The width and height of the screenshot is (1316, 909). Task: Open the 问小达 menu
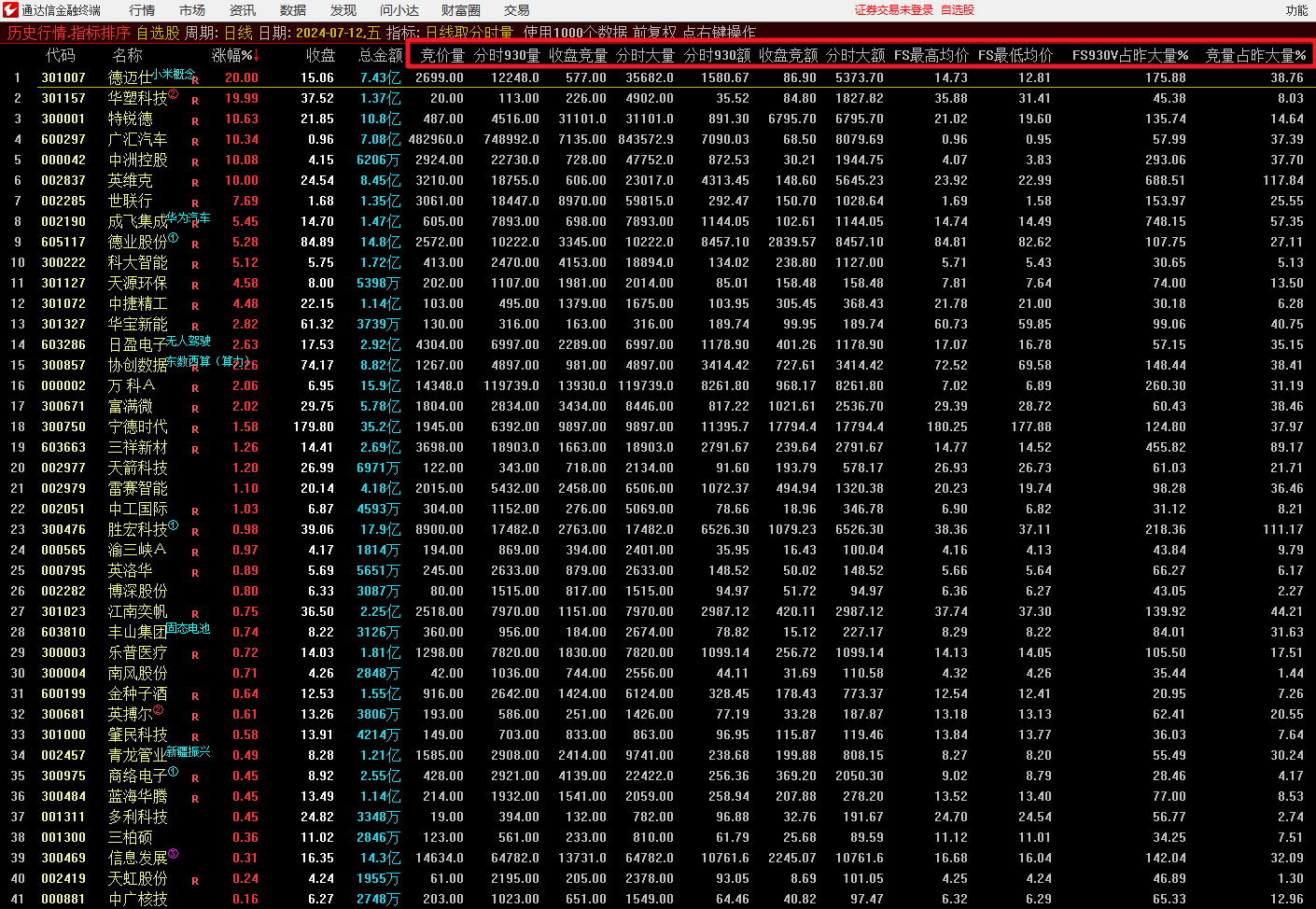pyautogui.click(x=399, y=10)
